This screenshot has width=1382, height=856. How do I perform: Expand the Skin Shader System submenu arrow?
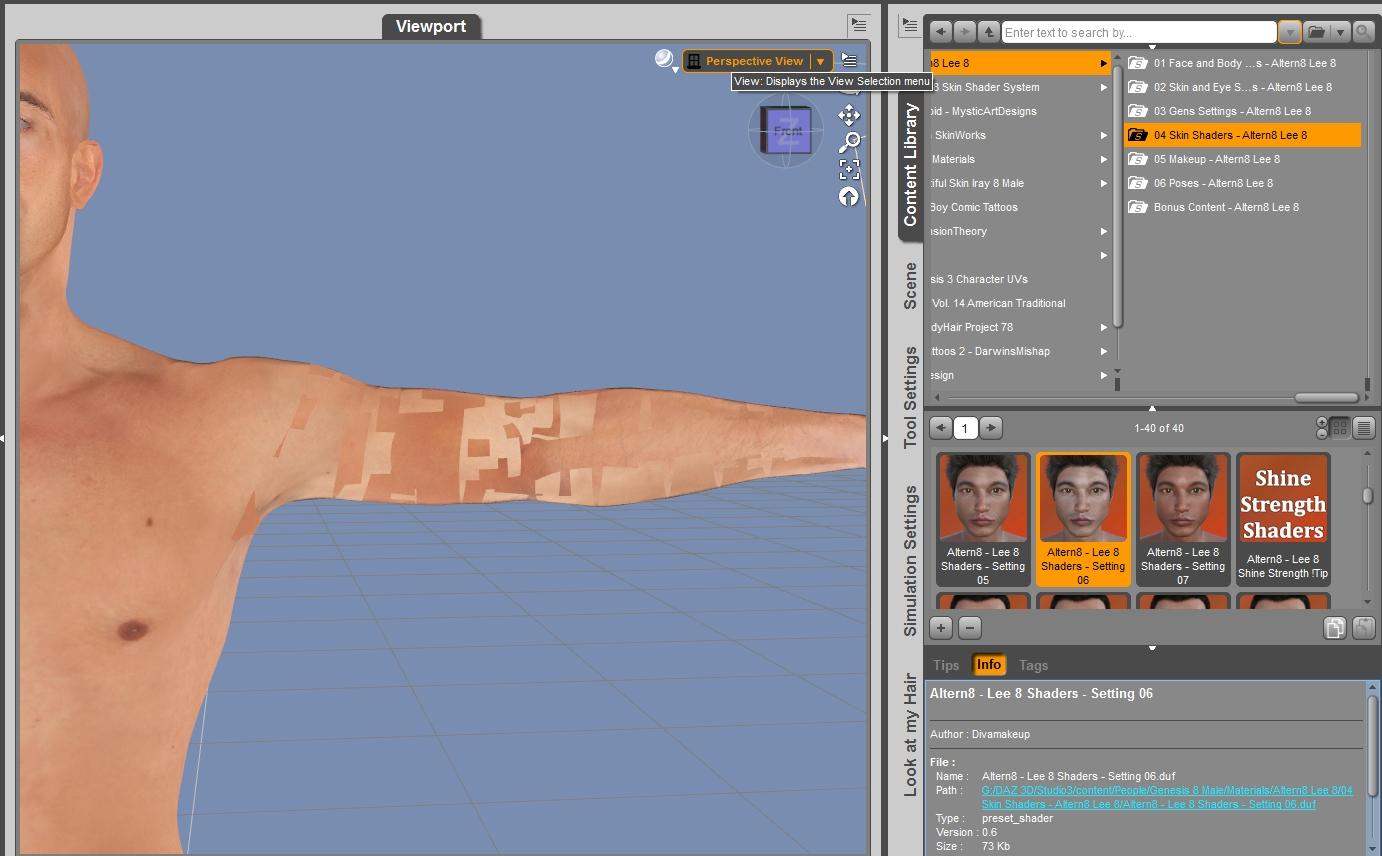click(1103, 87)
